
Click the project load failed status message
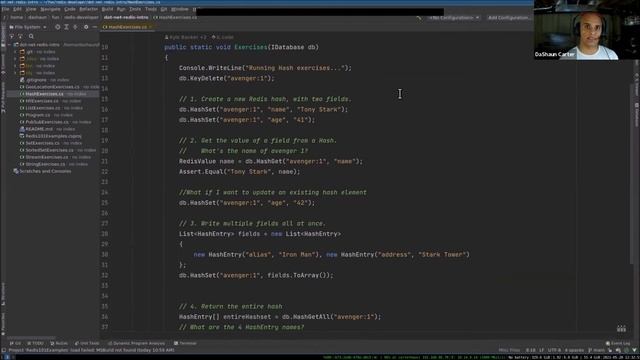click(91, 350)
